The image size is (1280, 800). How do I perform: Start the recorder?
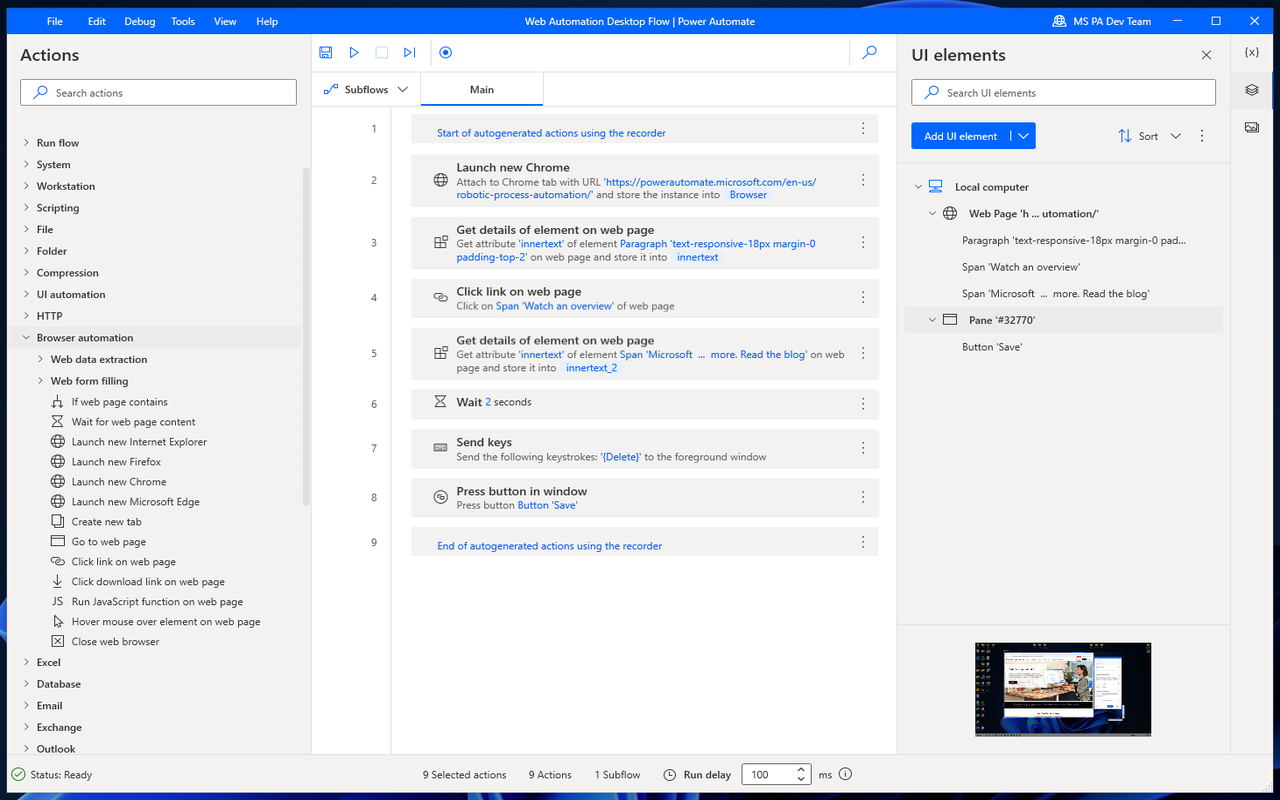click(x=444, y=52)
